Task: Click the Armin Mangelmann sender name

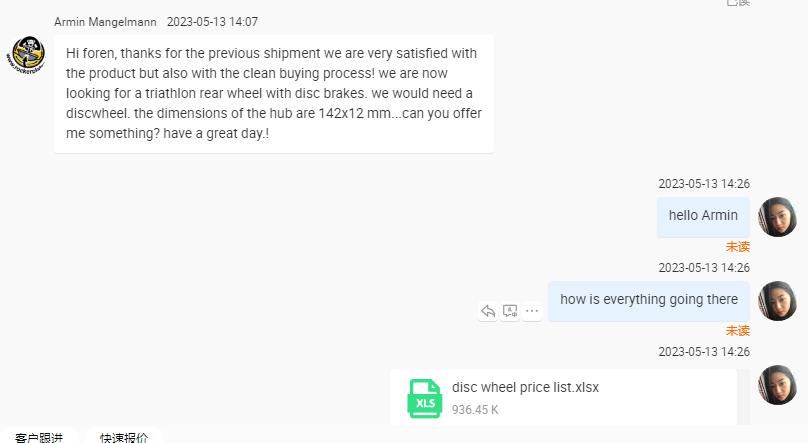Action: [105, 21]
